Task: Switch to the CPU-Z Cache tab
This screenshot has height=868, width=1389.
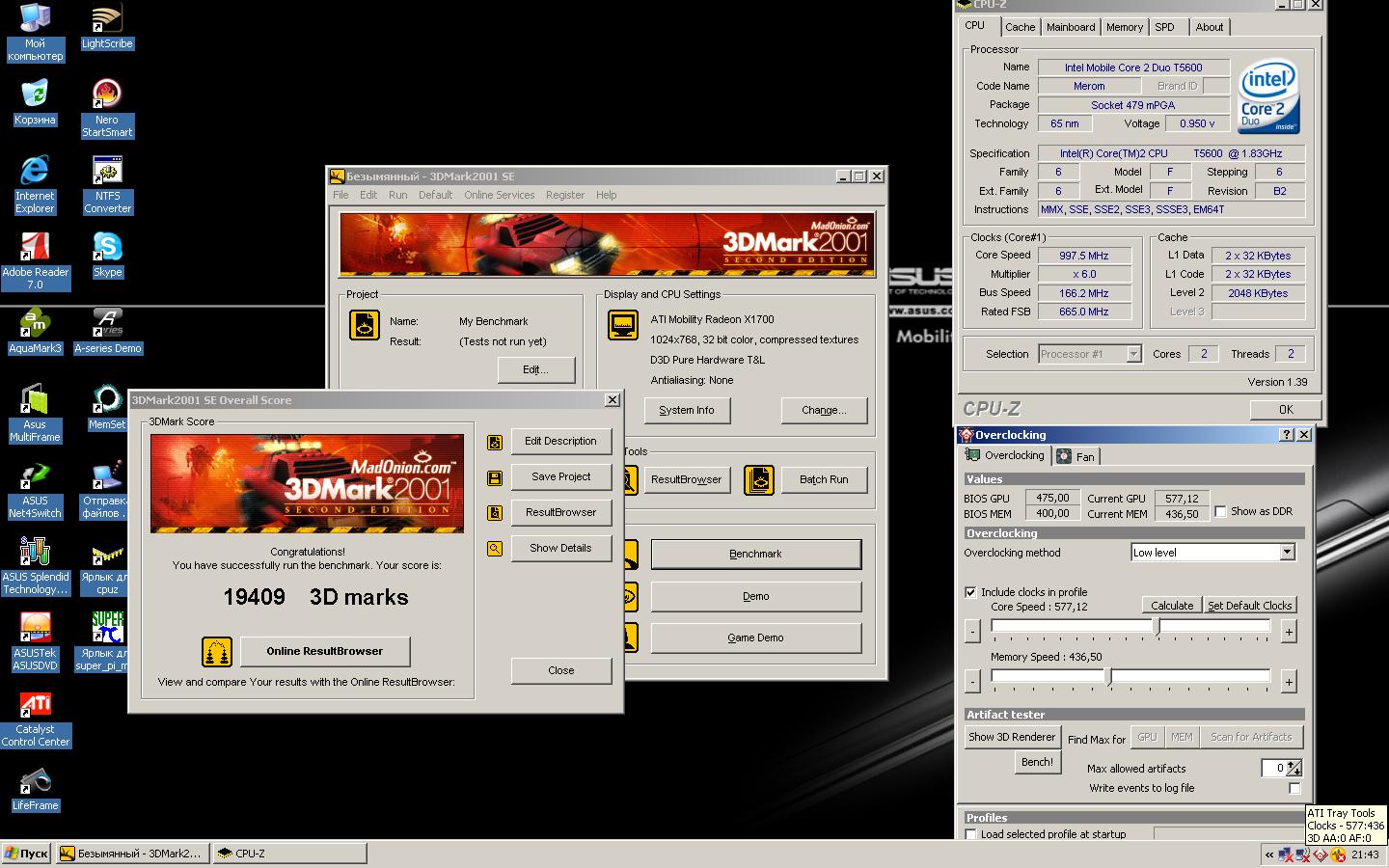Action: [x=1020, y=27]
